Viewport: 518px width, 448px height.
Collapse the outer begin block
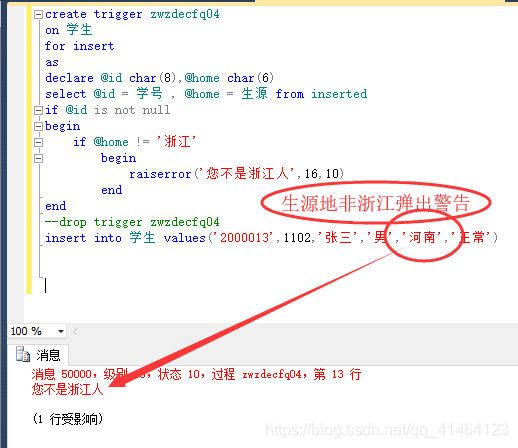[39, 126]
